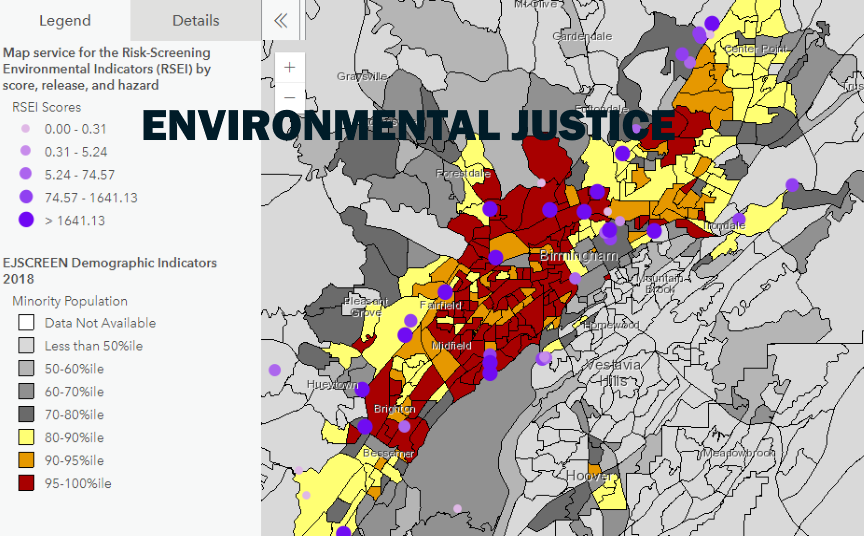Select the 74.57 - 1641.13 circle symbol
The image size is (864, 536).
point(26,197)
